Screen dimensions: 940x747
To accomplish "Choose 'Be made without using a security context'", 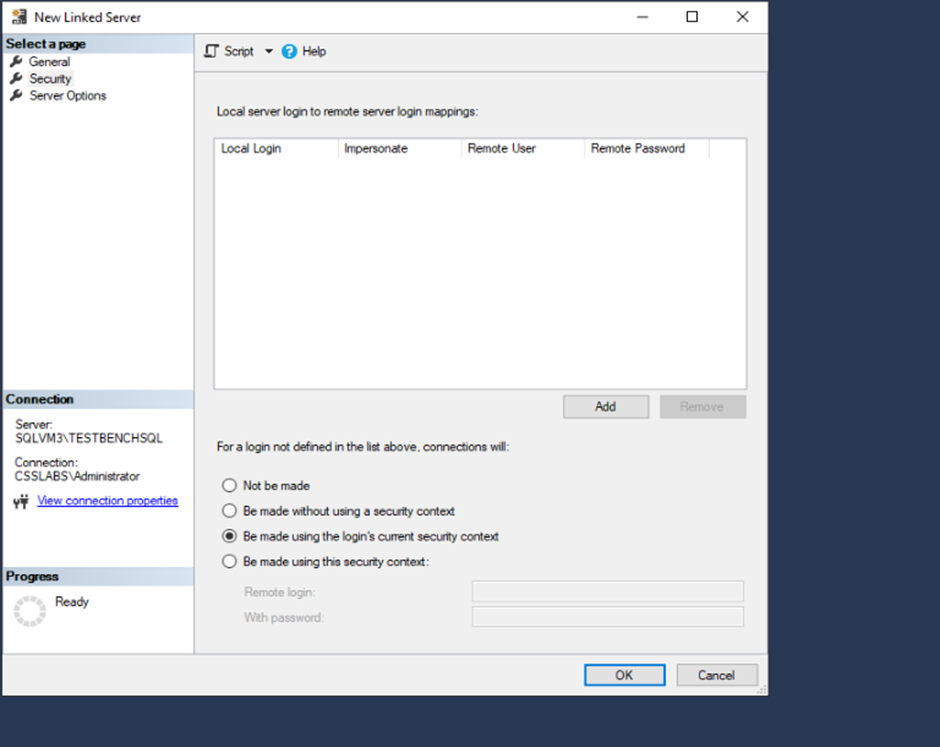I will [x=229, y=511].
